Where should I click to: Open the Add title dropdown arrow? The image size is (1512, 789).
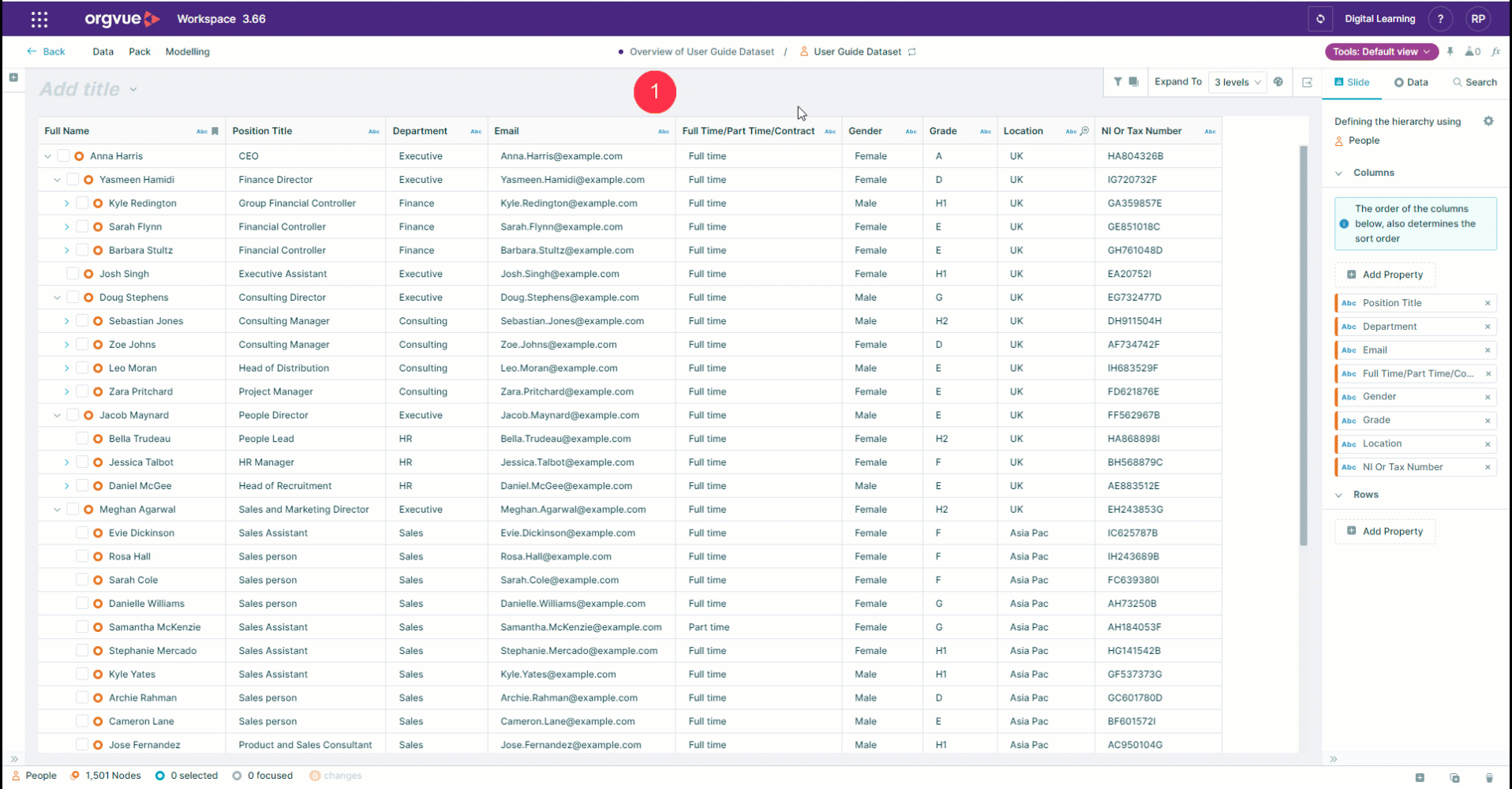pos(133,89)
